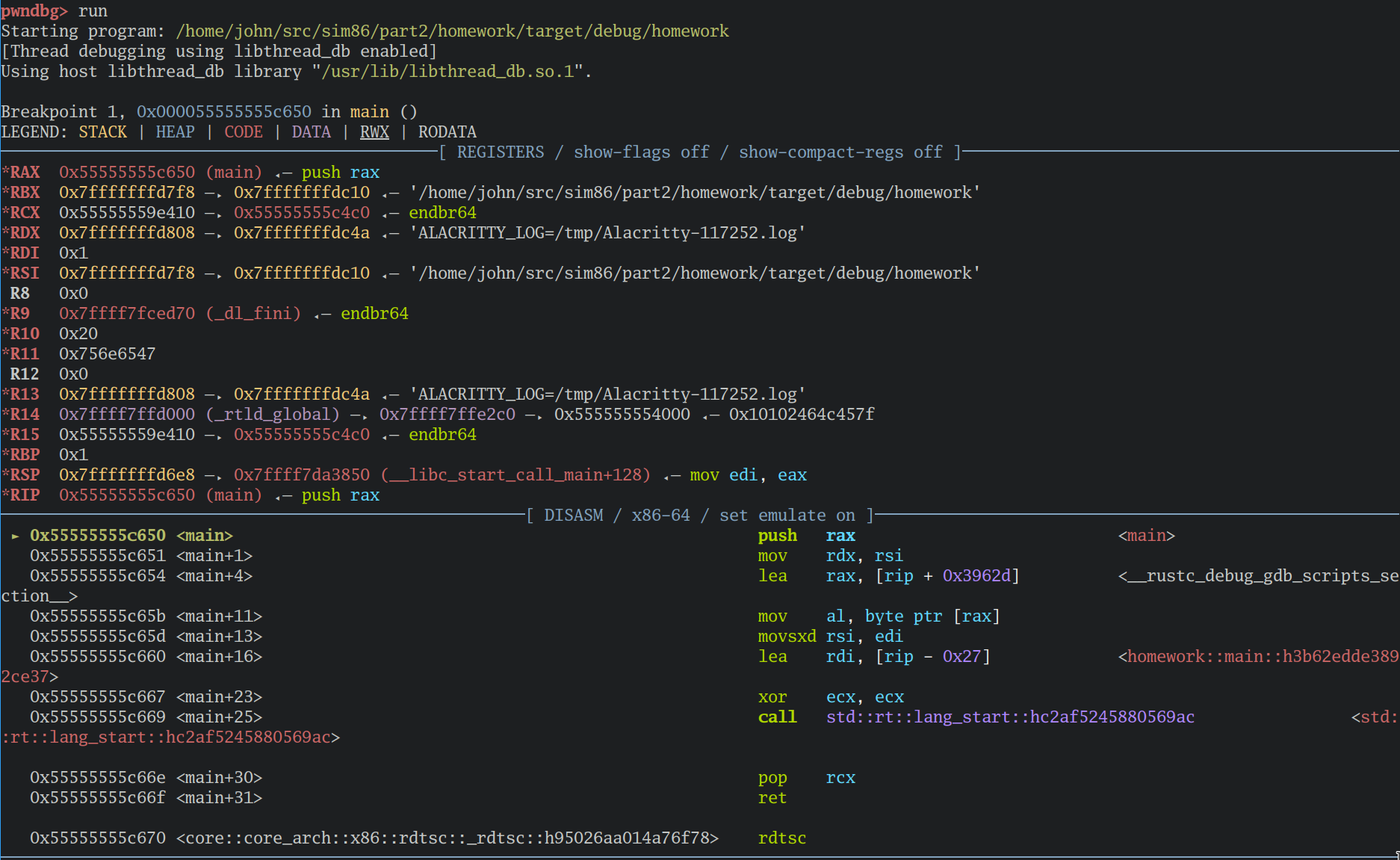Click the DISASM section header

coord(573,515)
